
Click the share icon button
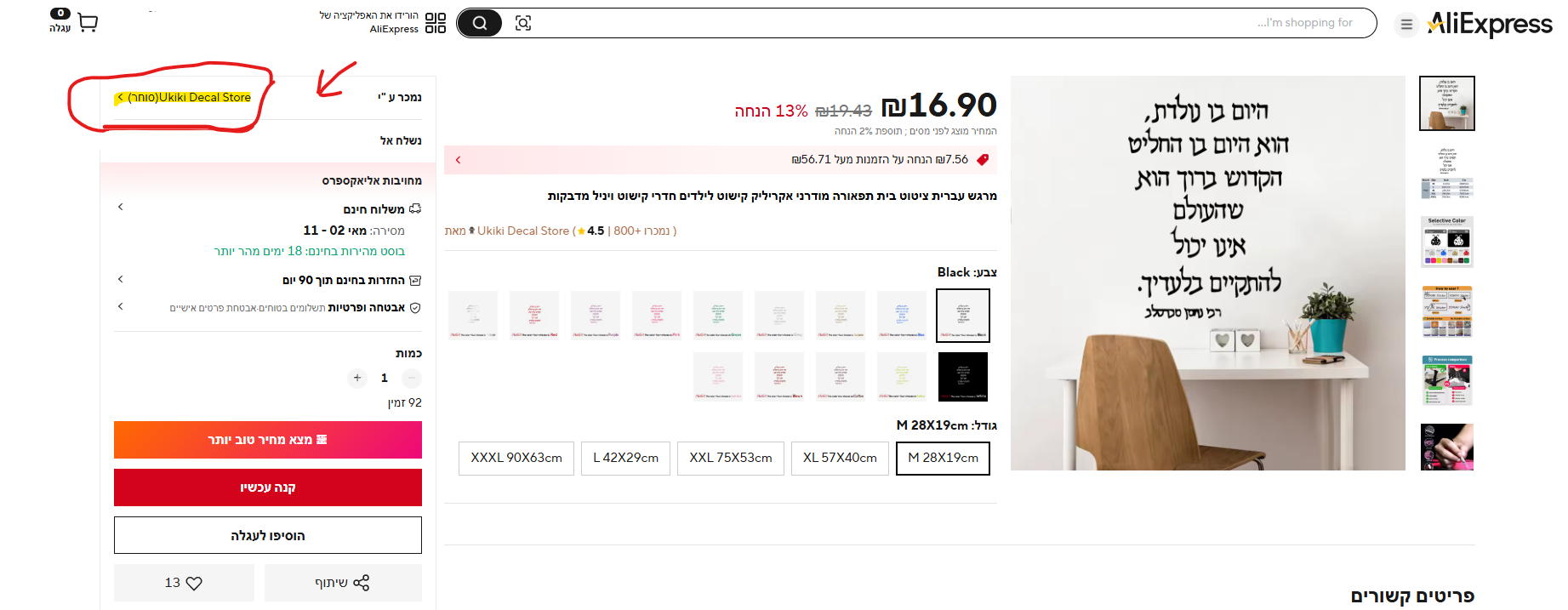pos(343,583)
